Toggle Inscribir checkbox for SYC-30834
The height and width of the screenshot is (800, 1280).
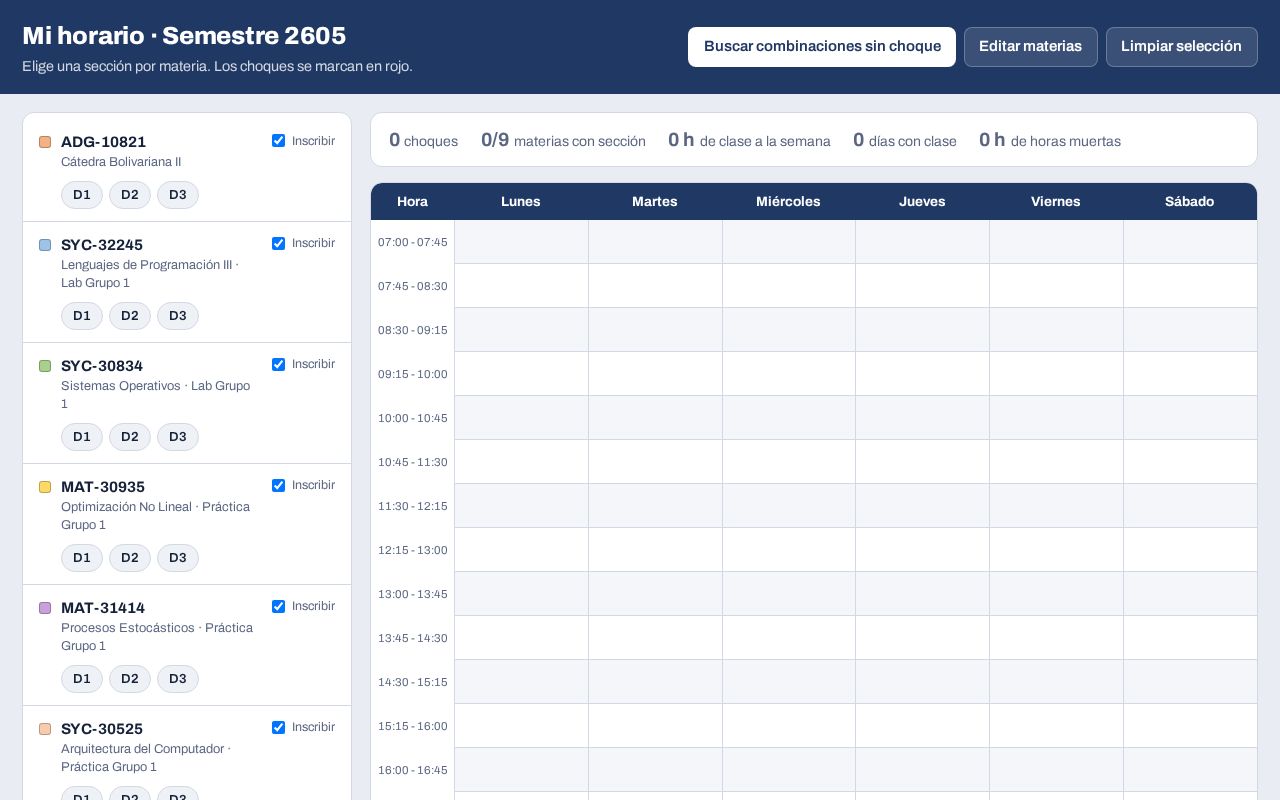pos(278,364)
